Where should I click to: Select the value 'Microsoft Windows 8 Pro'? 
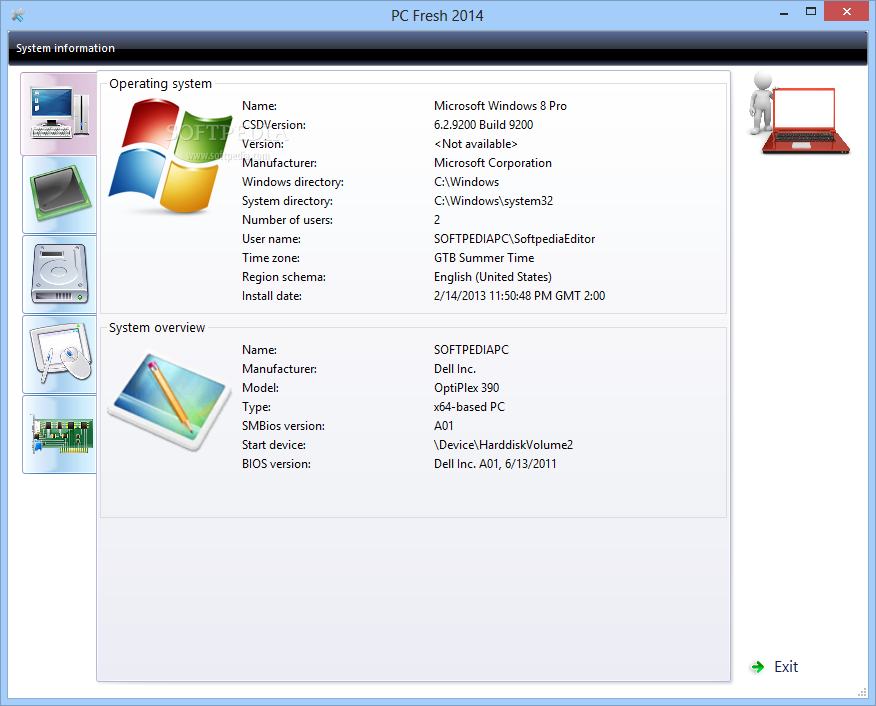pos(500,106)
